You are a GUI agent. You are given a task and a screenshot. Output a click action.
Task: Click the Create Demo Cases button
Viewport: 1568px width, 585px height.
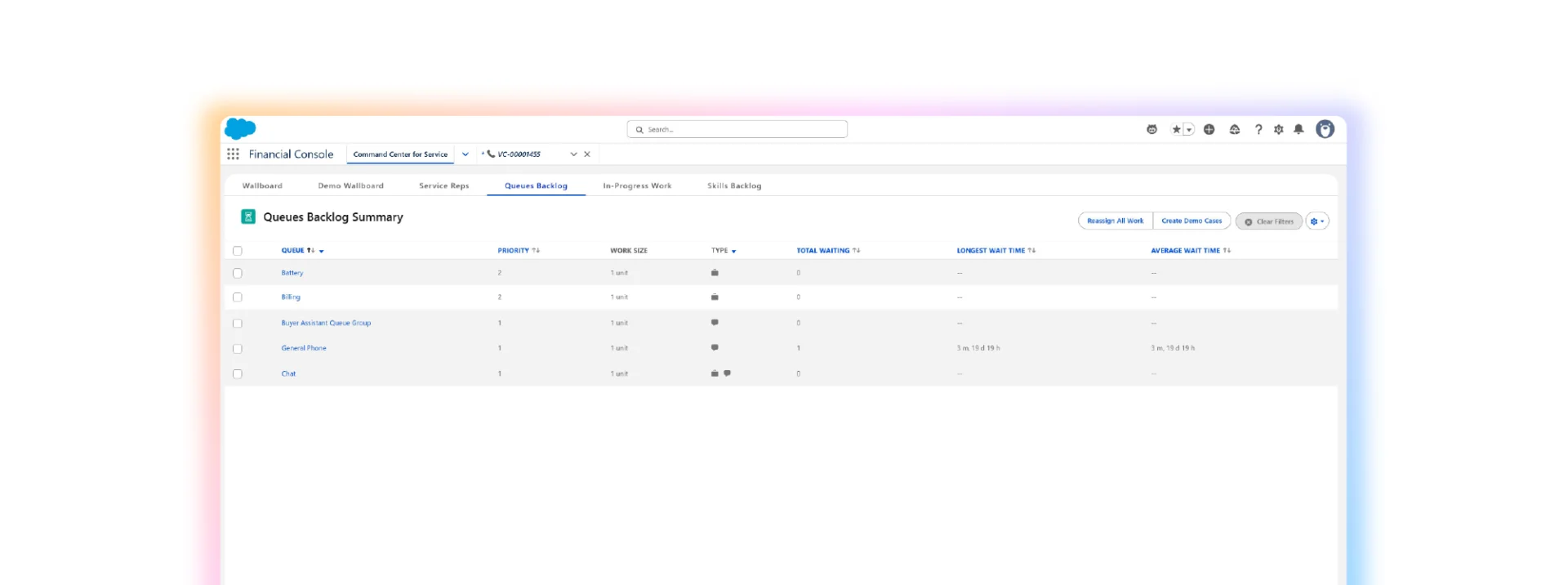coord(1192,221)
